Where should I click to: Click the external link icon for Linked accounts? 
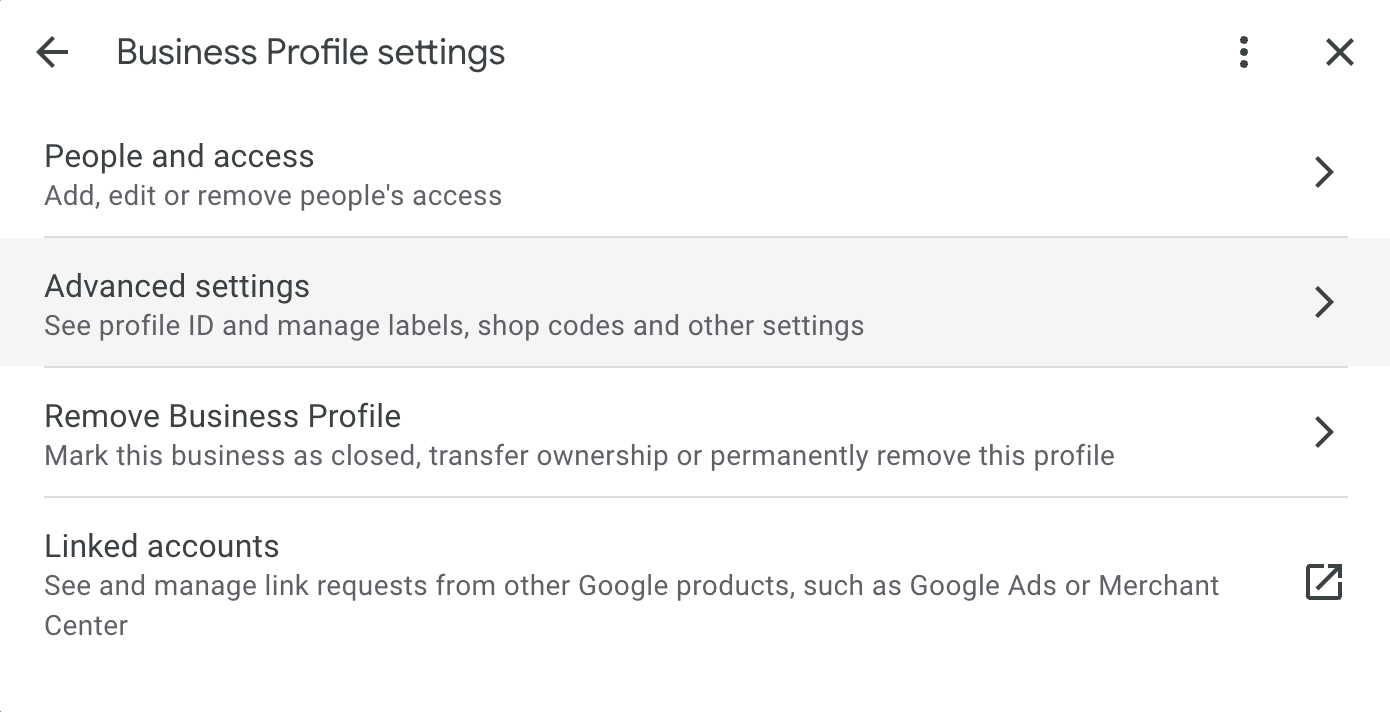coord(1324,582)
